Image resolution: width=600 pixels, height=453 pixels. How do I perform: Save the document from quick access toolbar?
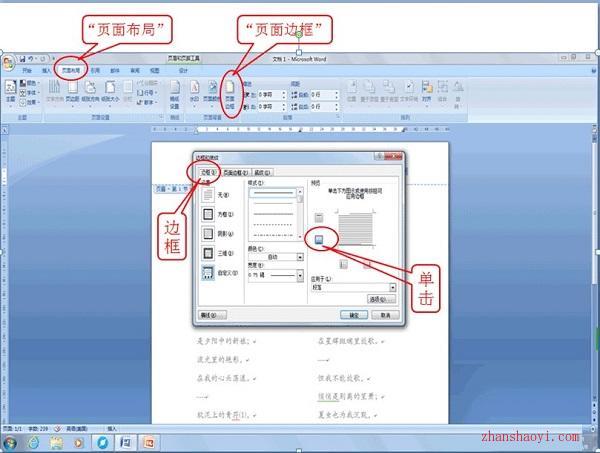click(22, 59)
